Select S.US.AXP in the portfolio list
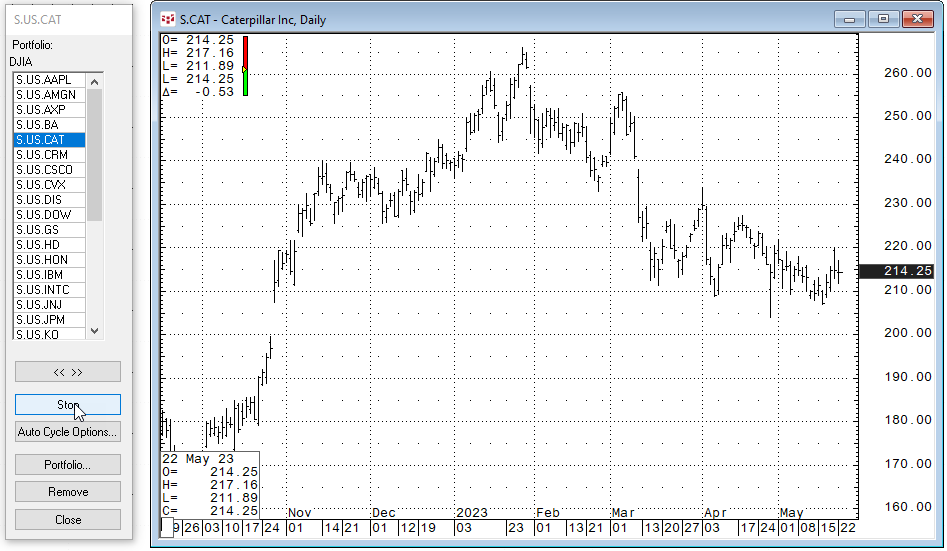This screenshot has width=947, height=551. (49, 110)
